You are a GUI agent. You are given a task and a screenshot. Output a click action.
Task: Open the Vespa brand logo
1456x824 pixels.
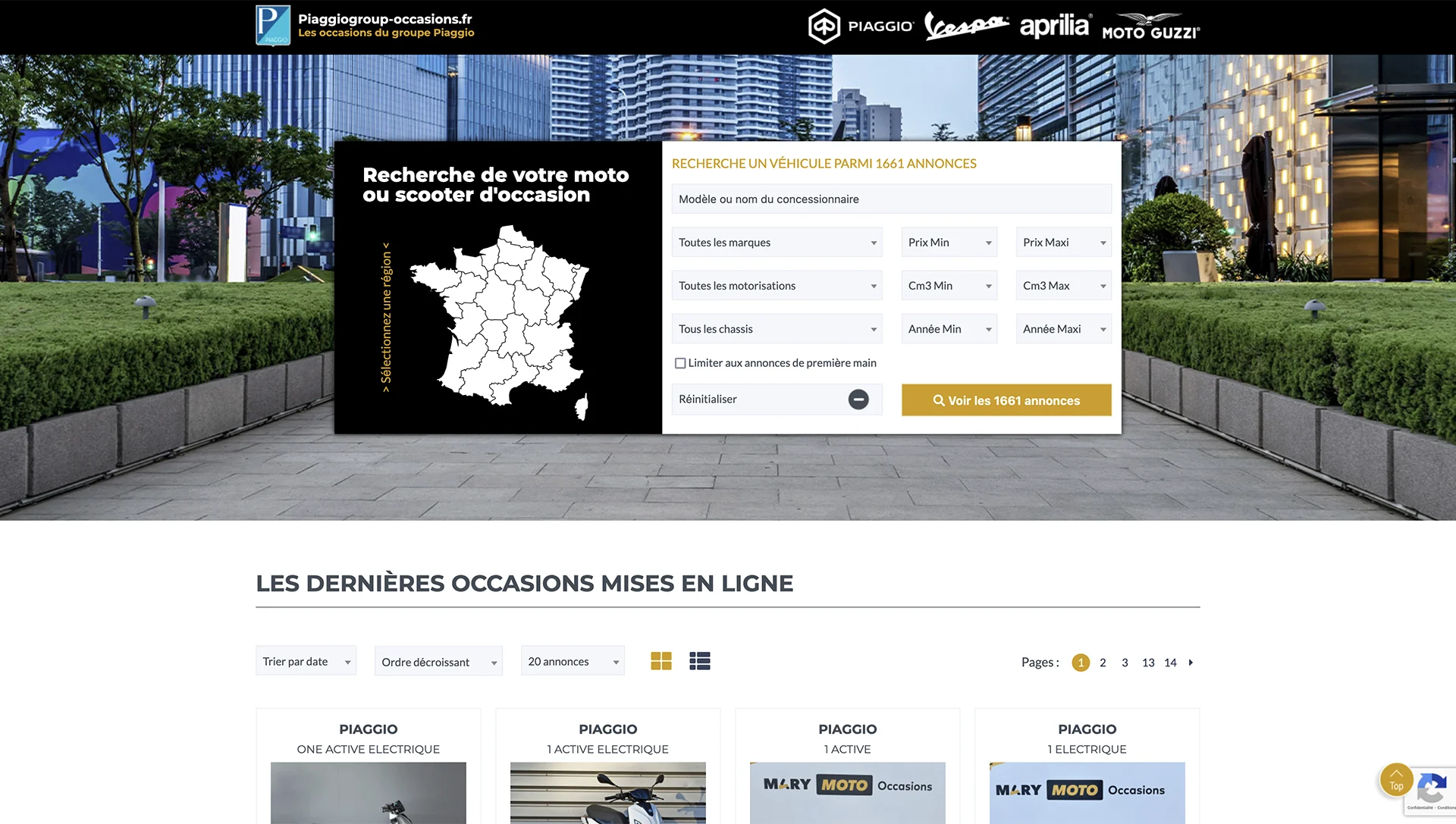tap(966, 26)
